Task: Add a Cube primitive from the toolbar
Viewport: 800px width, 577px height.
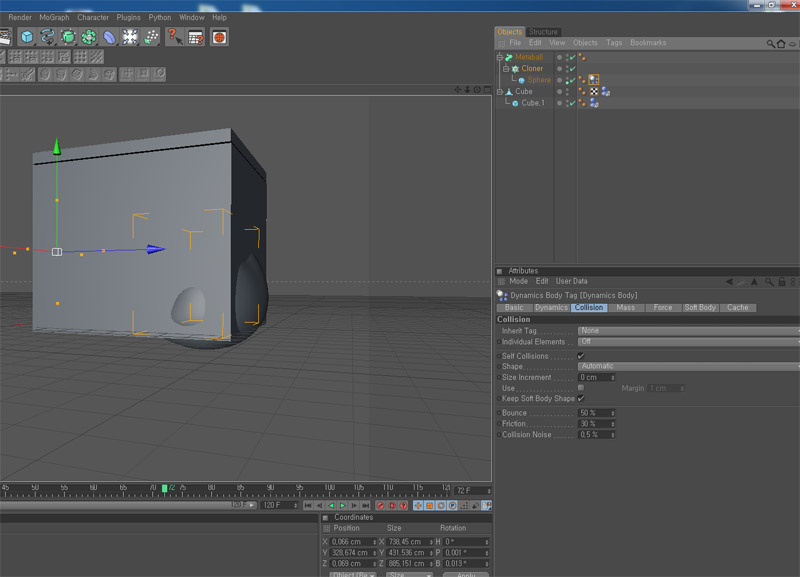Action: (26, 37)
